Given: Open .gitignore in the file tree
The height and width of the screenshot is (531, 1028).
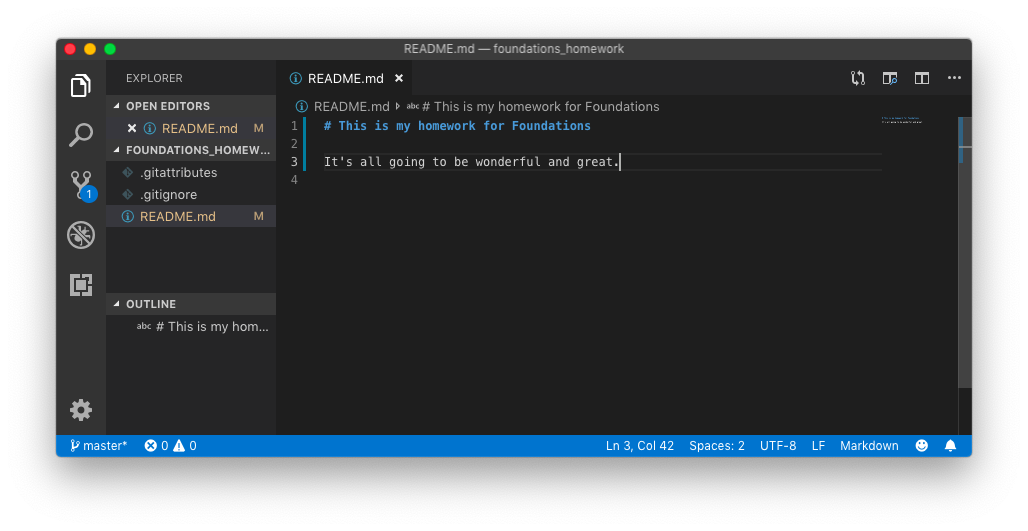Looking at the screenshot, I should tap(168, 195).
